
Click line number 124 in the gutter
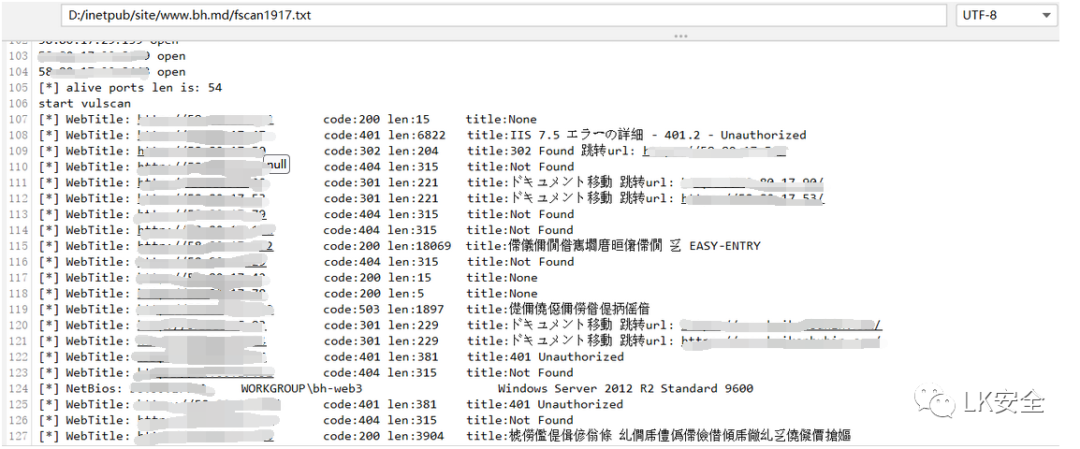[x=18, y=388]
